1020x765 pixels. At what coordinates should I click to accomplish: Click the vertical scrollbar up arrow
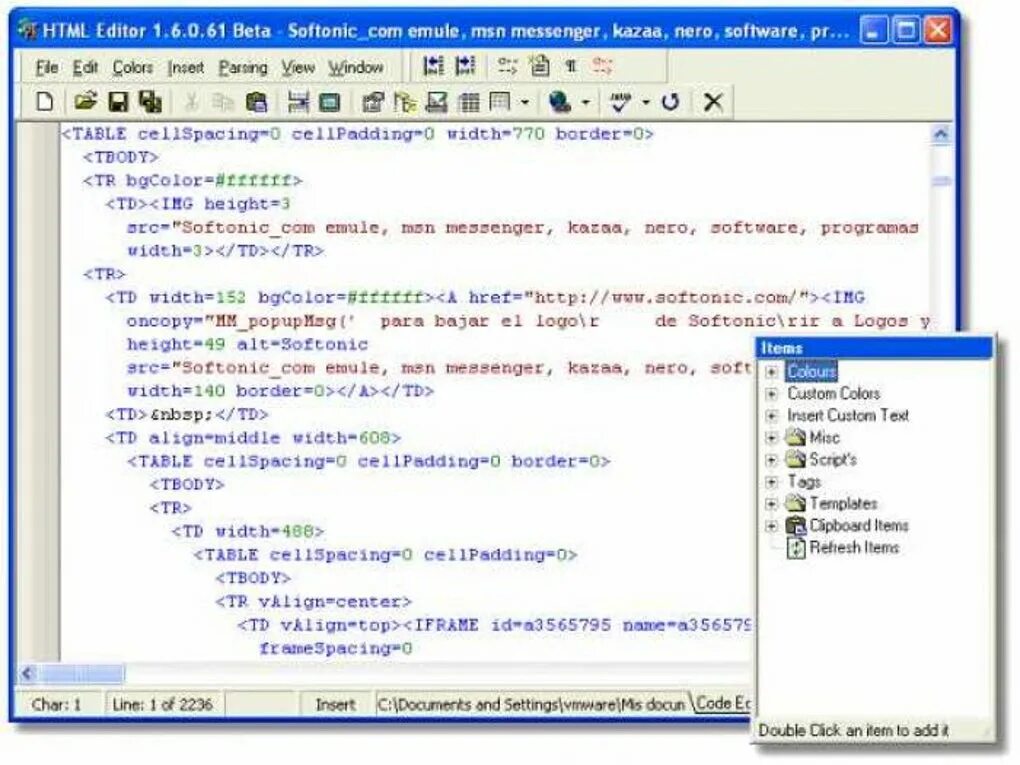tap(941, 135)
